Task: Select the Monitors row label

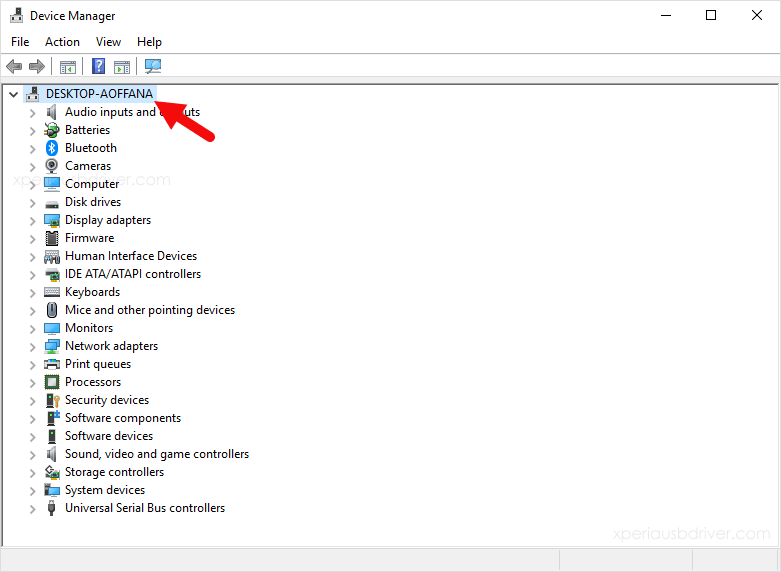Action: tap(89, 328)
